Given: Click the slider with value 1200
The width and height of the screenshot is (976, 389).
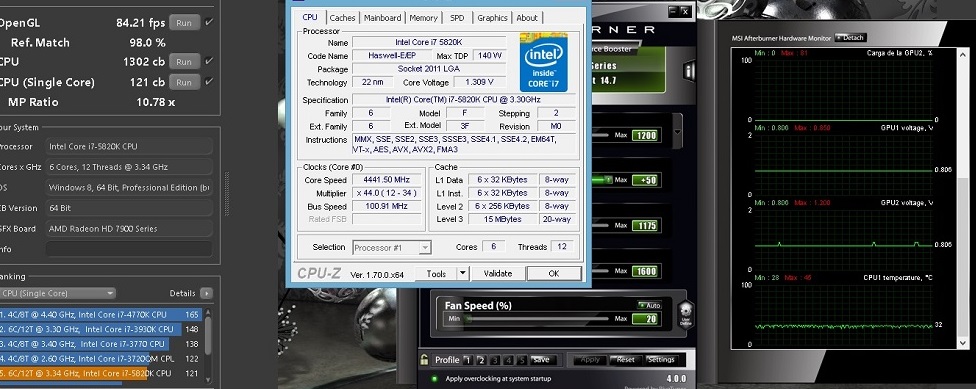Looking at the screenshot, I should click(x=601, y=135).
